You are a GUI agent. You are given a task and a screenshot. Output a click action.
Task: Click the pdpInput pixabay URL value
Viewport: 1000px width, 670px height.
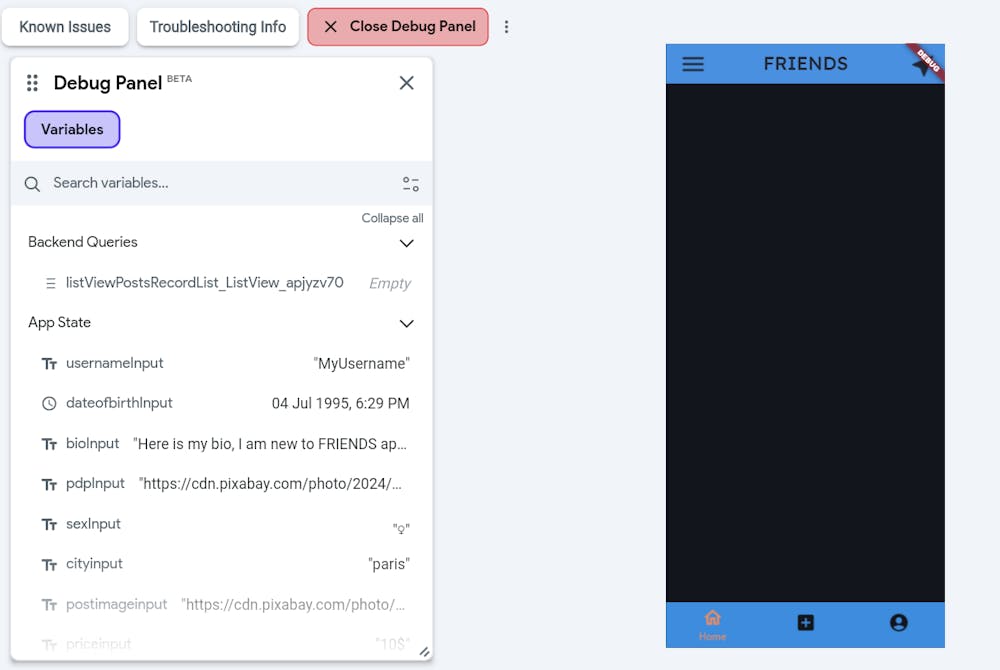[270, 484]
